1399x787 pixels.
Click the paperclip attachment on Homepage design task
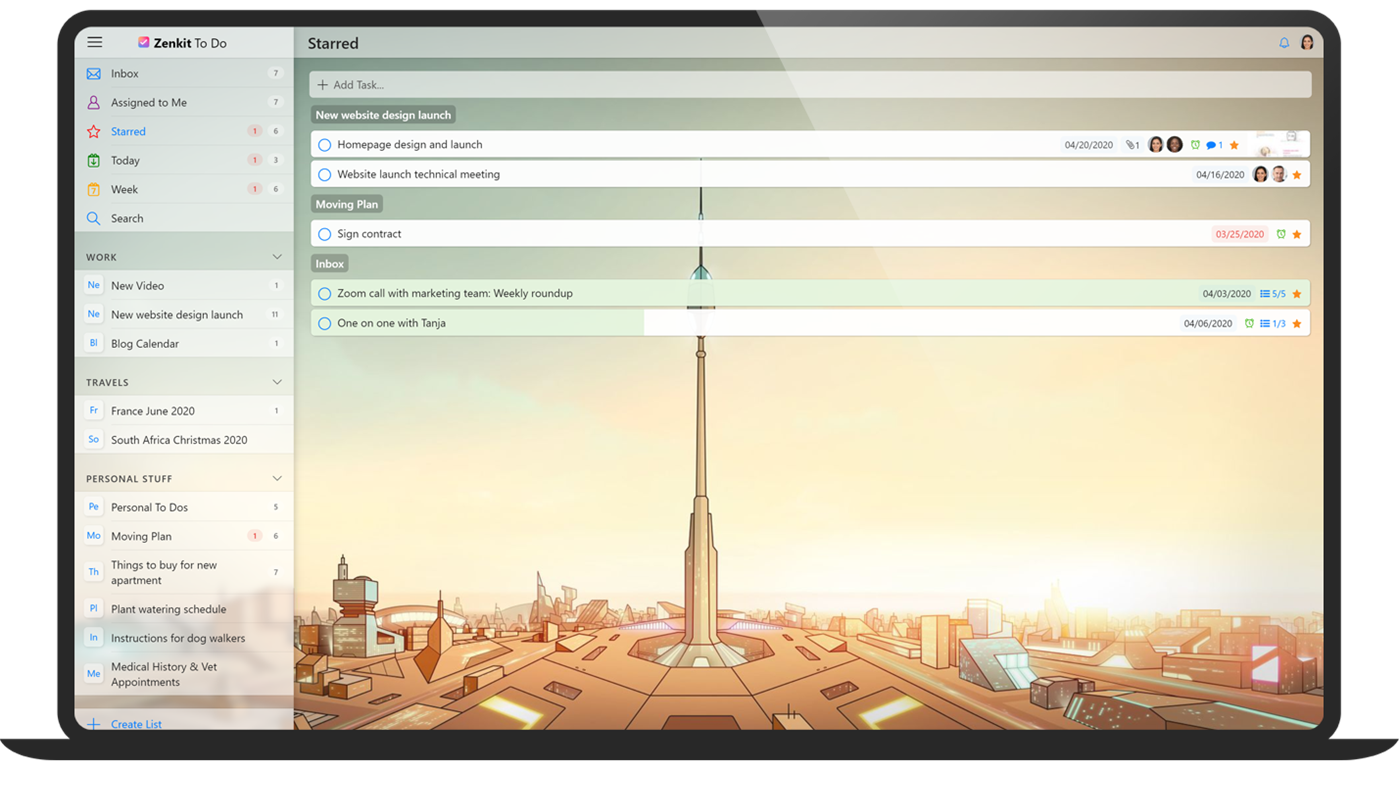coord(1129,144)
